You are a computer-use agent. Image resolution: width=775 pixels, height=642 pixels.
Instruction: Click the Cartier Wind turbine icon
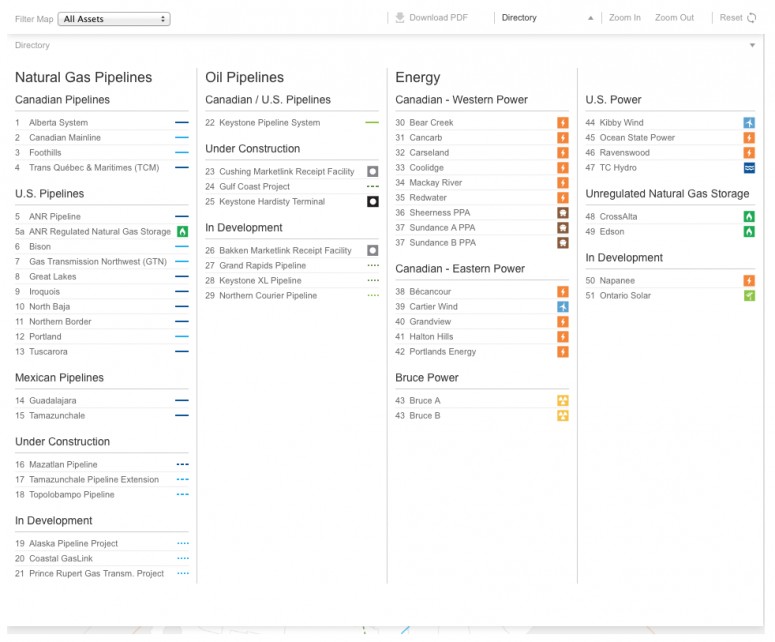[x=562, y=306]
